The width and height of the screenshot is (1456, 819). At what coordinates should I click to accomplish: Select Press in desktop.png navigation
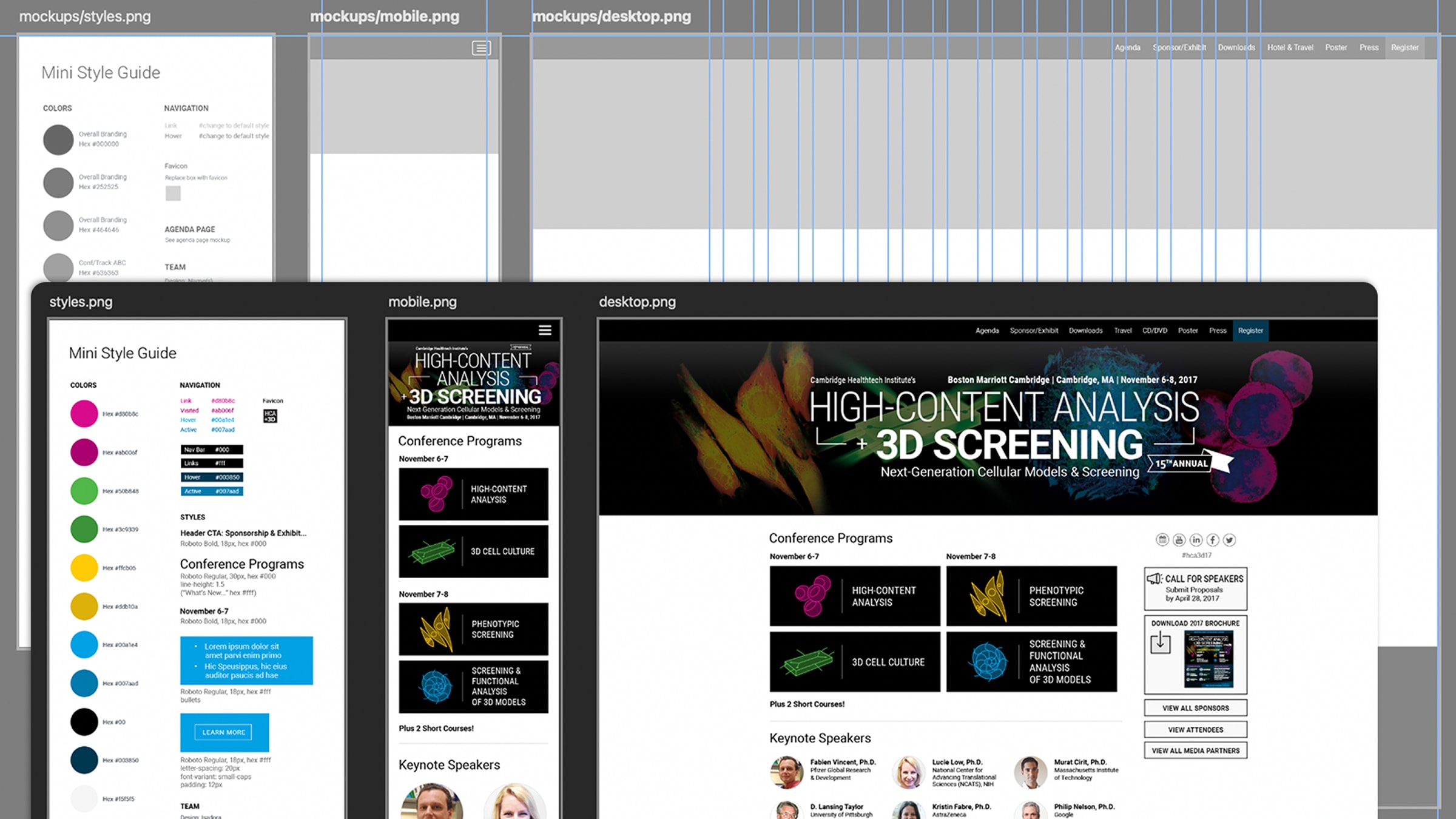tap(1218, 331)
